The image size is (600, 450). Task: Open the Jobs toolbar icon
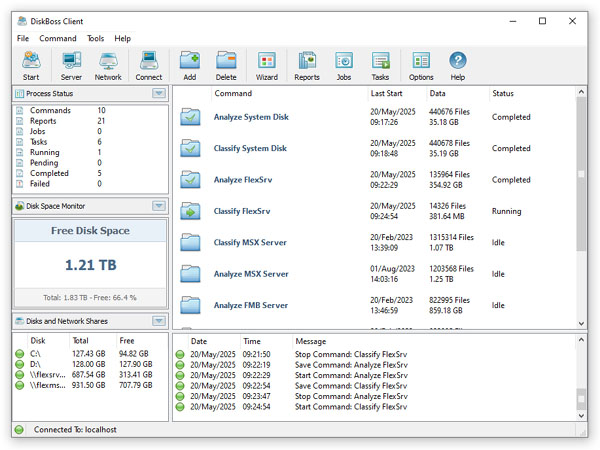[x=344, y=65]
